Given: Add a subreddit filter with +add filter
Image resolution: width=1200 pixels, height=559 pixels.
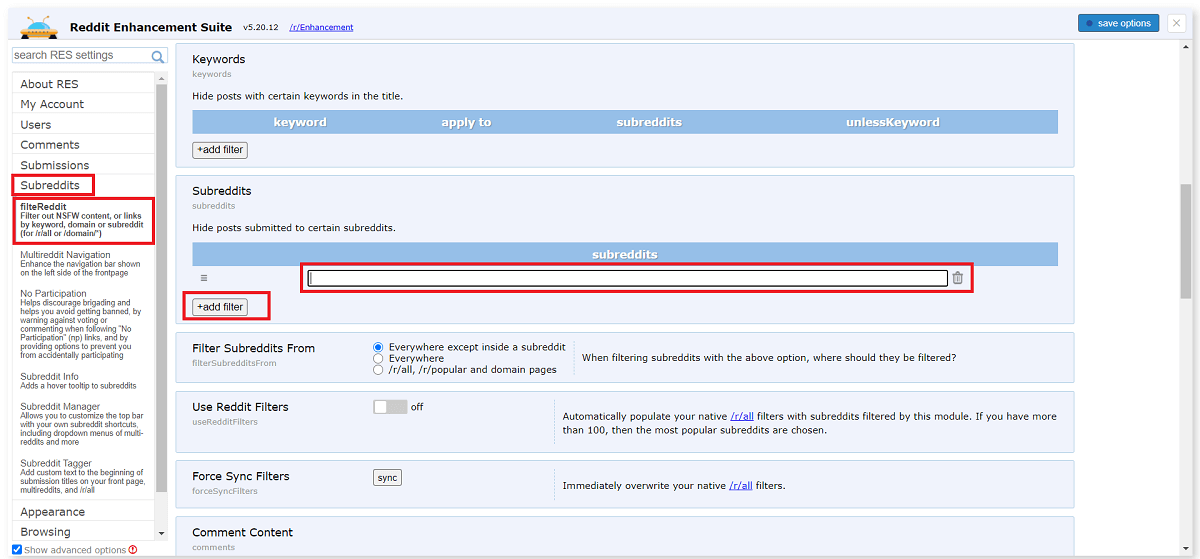Looking at the screenshot, I should point(220,307).
